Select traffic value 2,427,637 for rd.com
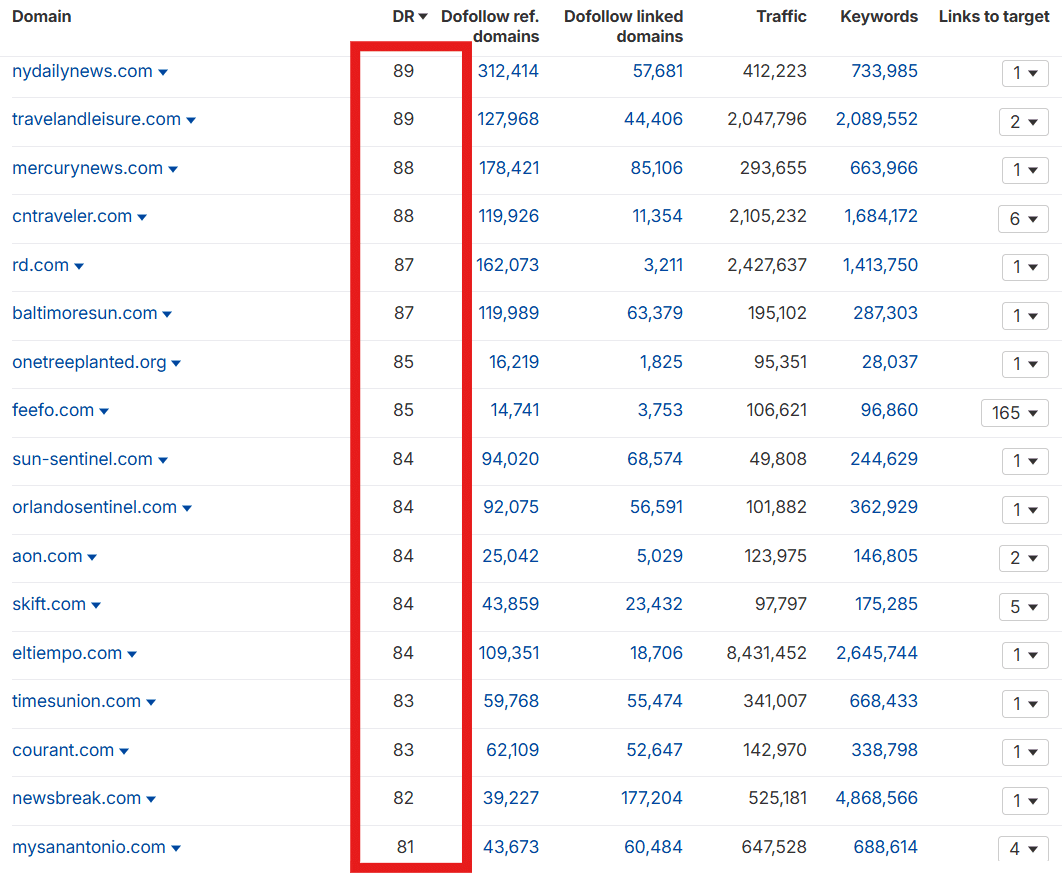 (x=767, y=265)
